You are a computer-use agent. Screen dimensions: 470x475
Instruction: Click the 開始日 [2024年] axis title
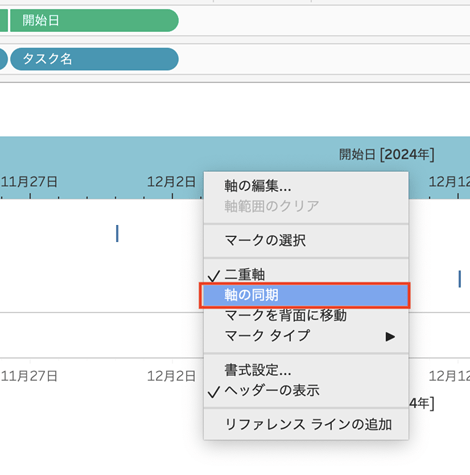point(387,155)
